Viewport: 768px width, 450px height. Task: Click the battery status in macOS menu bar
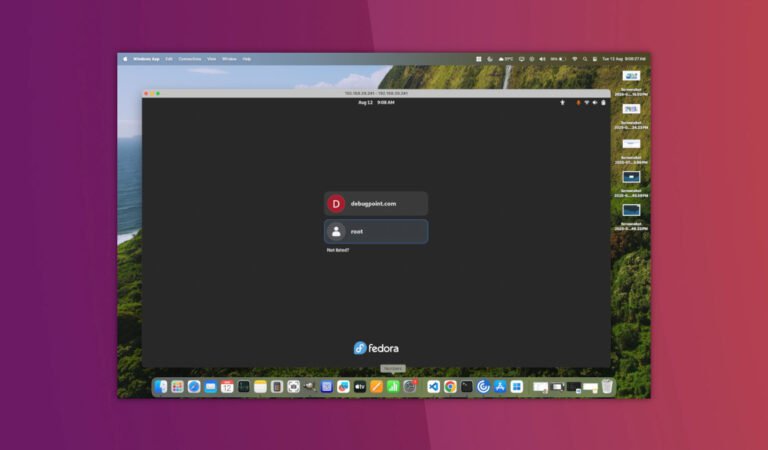coord(558,59)
